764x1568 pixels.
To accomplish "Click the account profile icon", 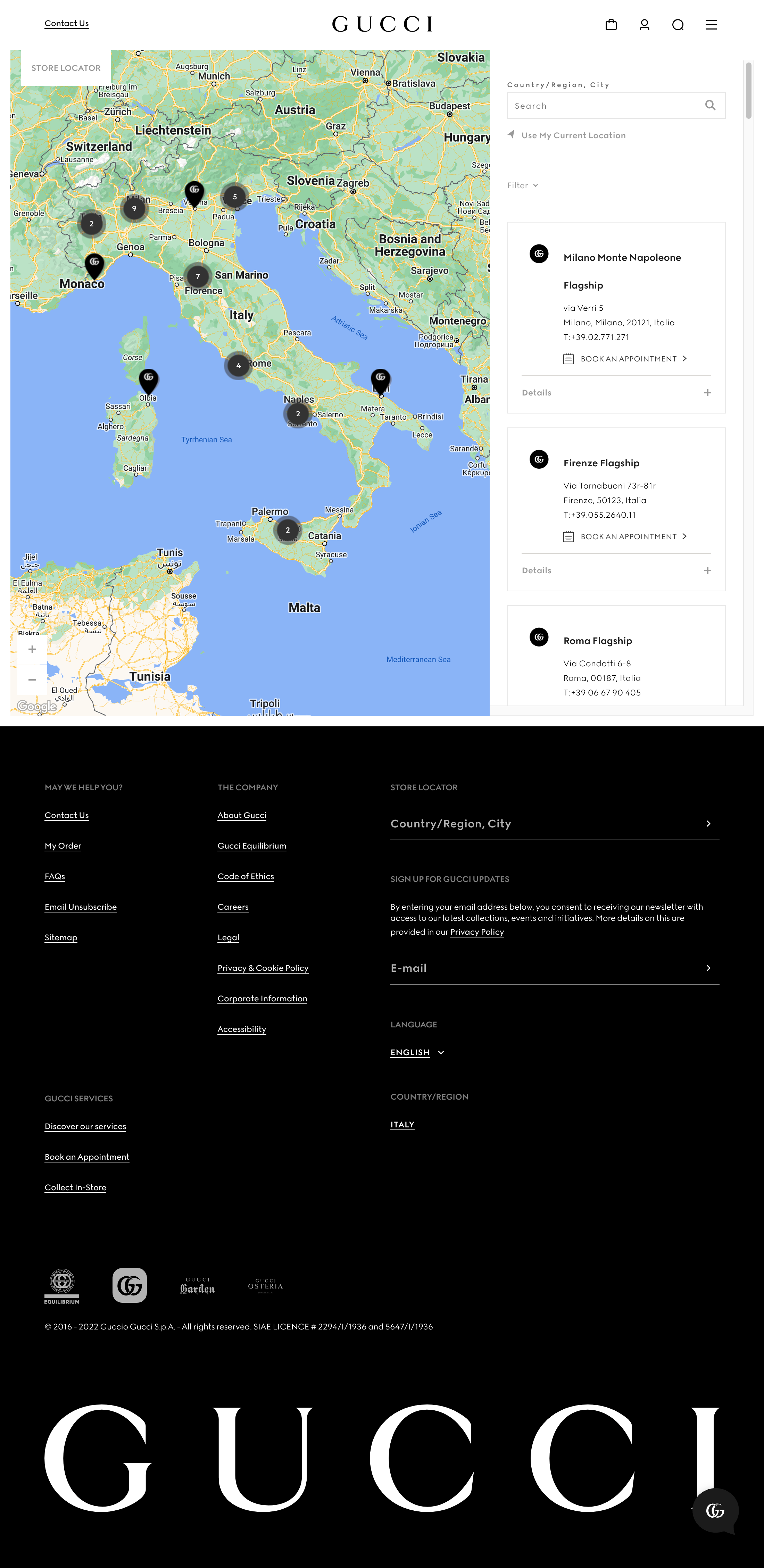I will pos(644,24).
